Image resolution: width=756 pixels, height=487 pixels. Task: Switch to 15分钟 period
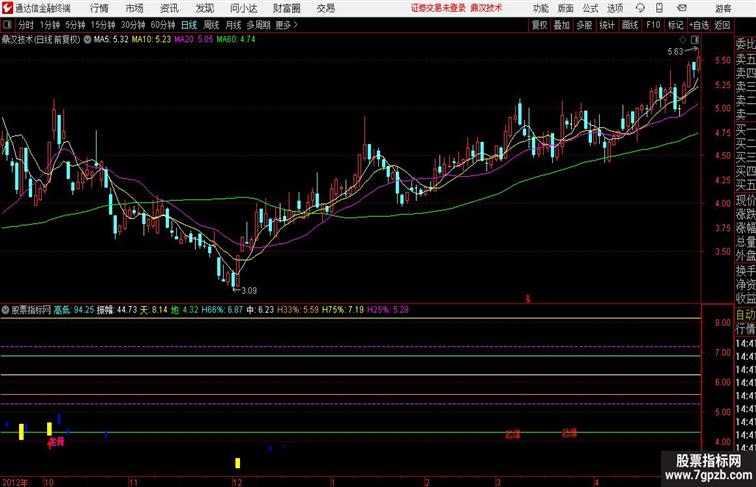[103, 25]
